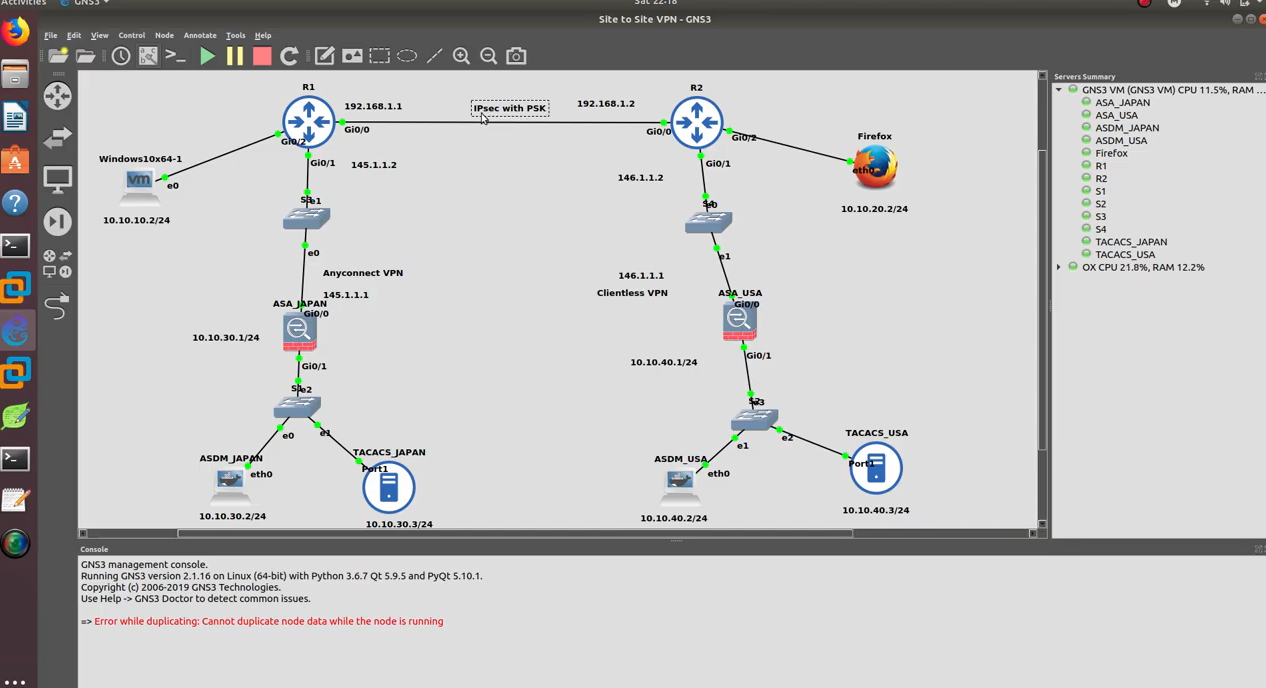The height and width of the screenshot is (688, 1266).
Task: Browse all devices in device dock
Action: tap(57, 264)
